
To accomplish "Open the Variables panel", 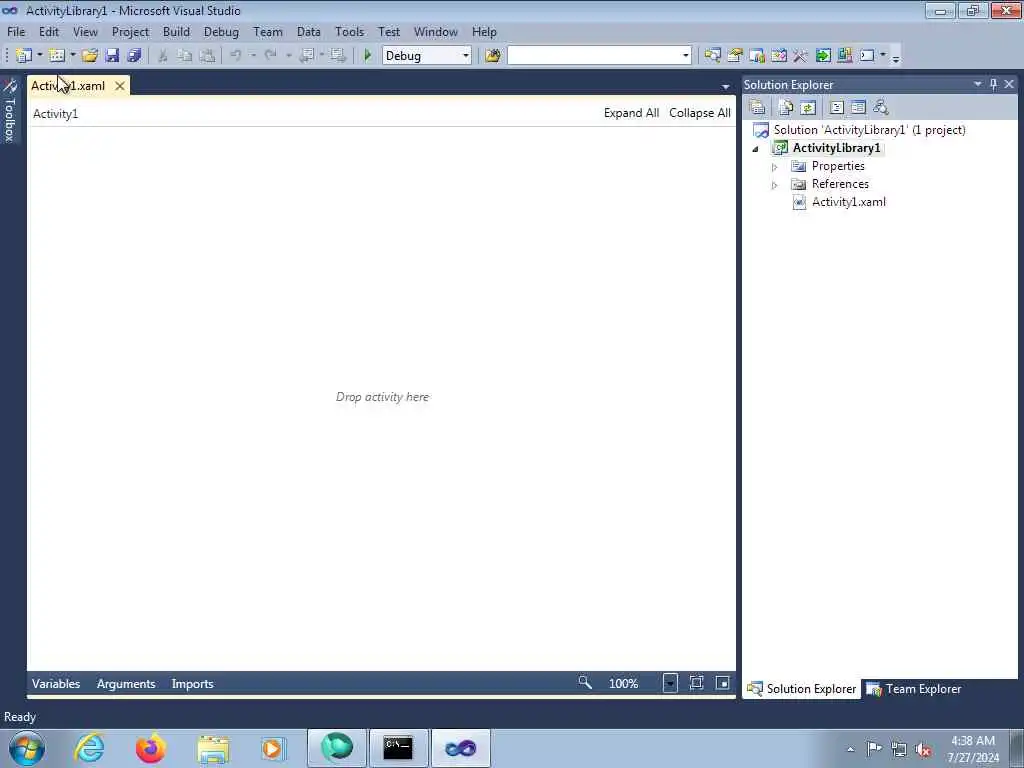I will (56, 684).
